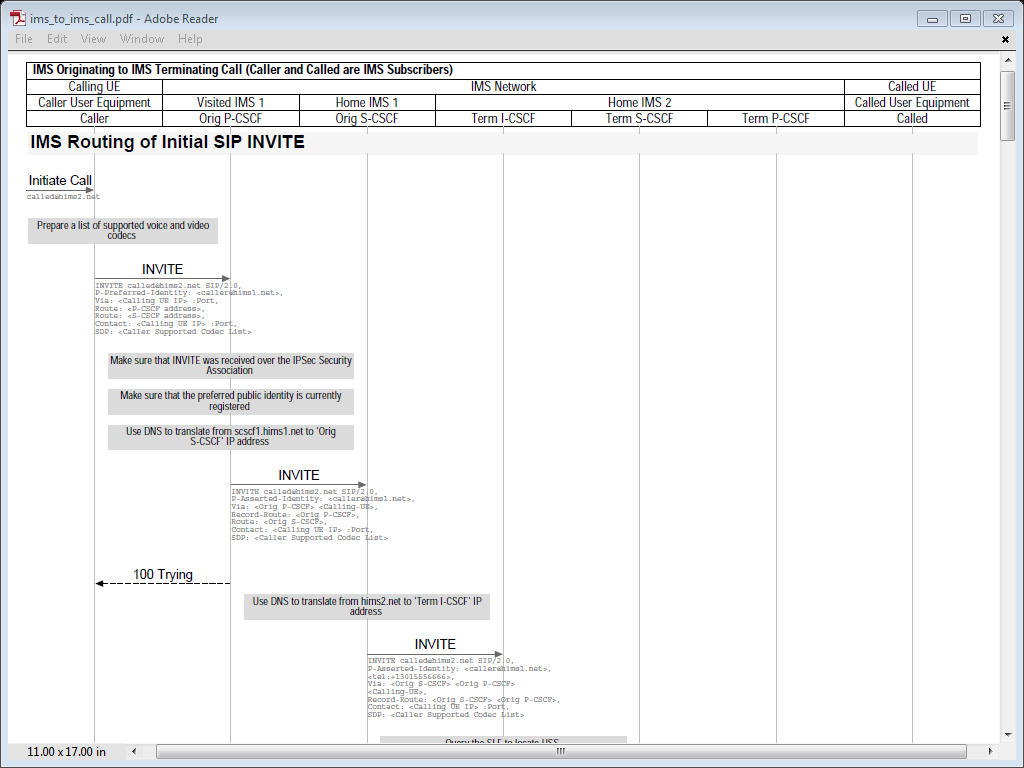
Task: Click the document title 'IMS Originating to IMS Terminating Call'
Action: pos(242,70)
